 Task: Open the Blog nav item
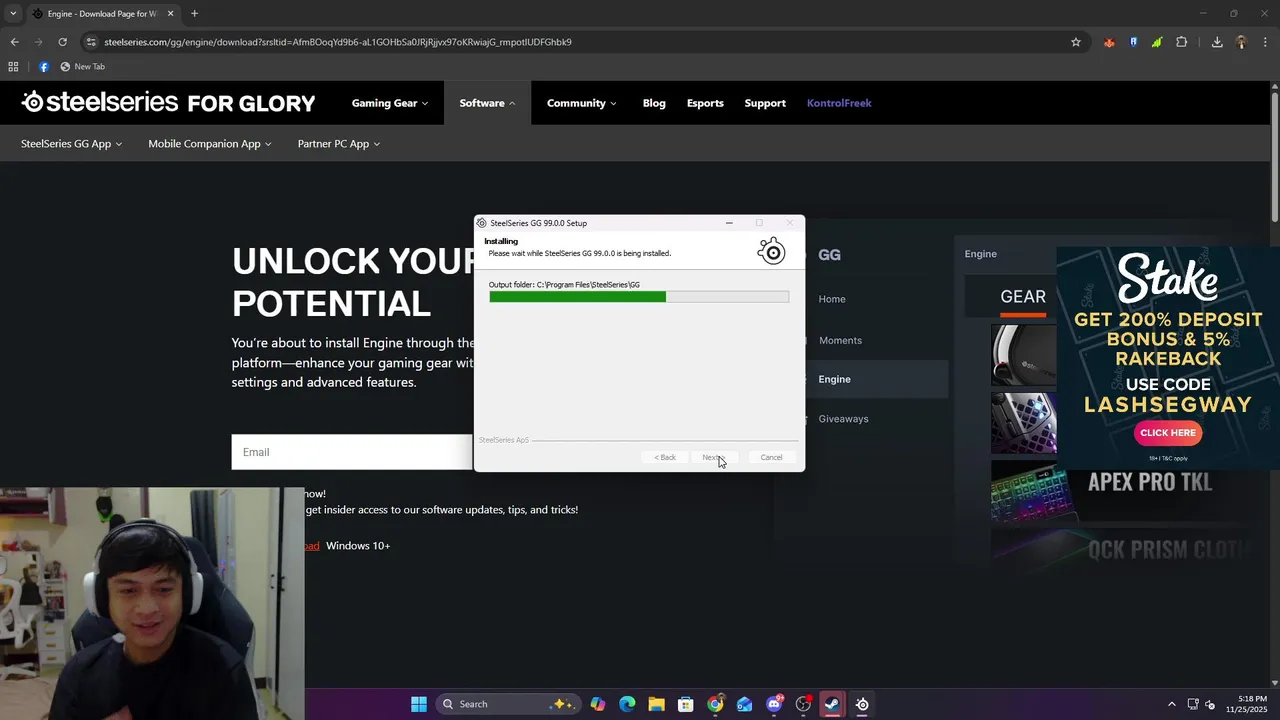point(654,103)
